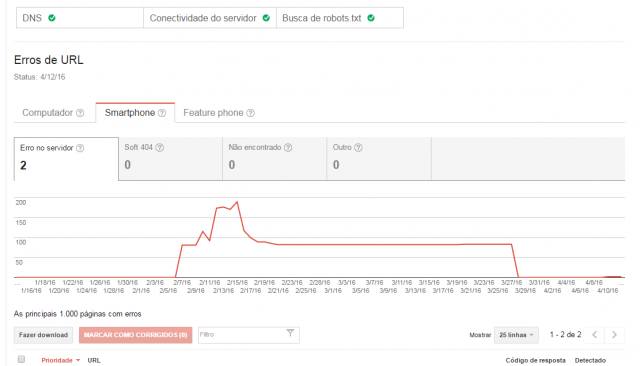Click As principais 1.000 páginas com erros text
Screen dimensions: 640x366
(78, 314)
